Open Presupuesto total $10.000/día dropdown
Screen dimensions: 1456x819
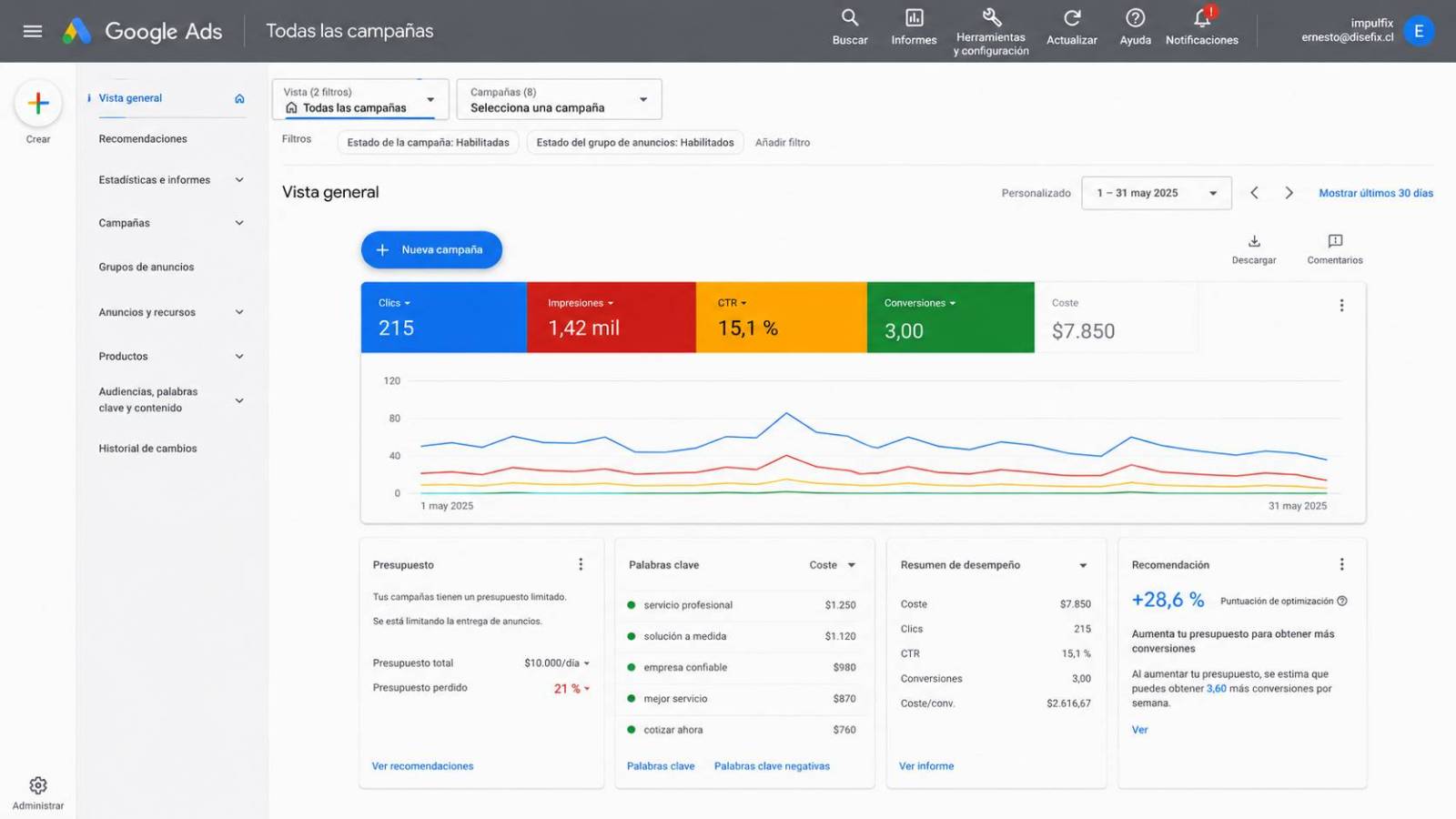click(557, 663)
